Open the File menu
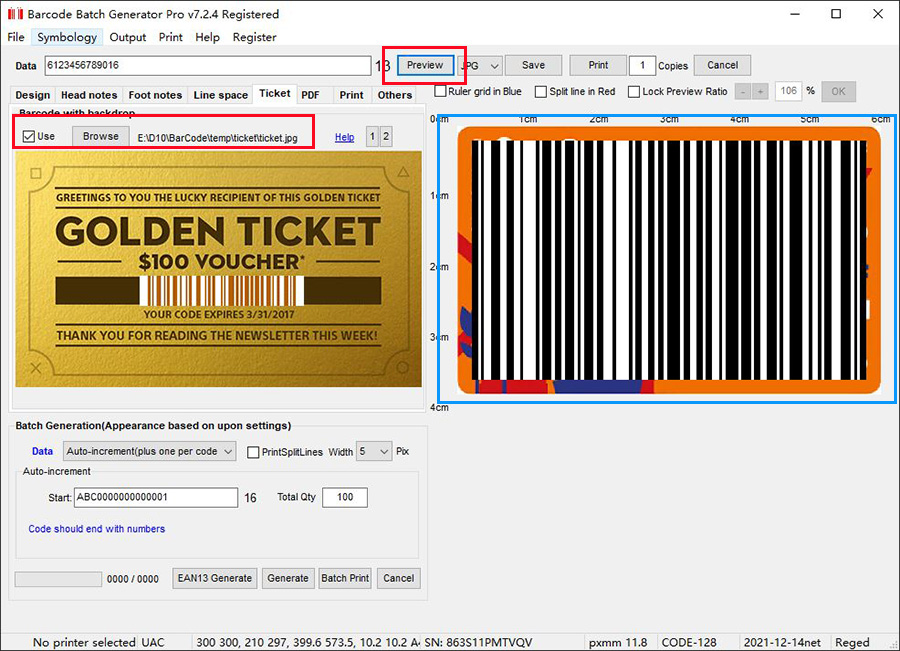This screenshot has height=651, width=900. (16, 37)
